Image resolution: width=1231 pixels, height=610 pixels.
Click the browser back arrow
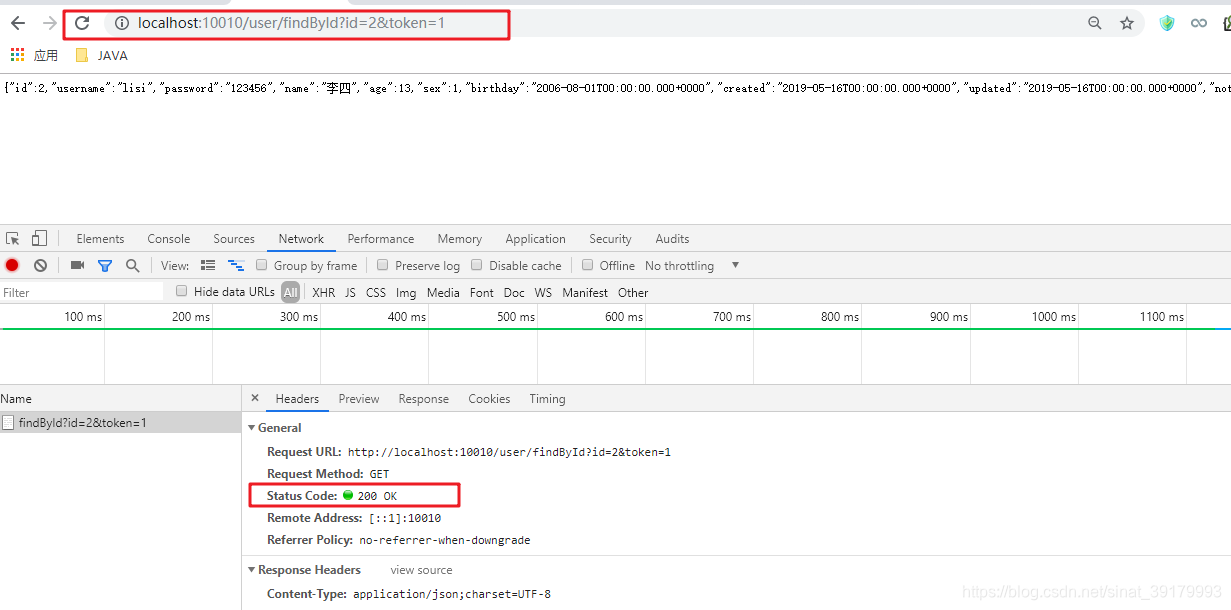click(x=18, y=23)
